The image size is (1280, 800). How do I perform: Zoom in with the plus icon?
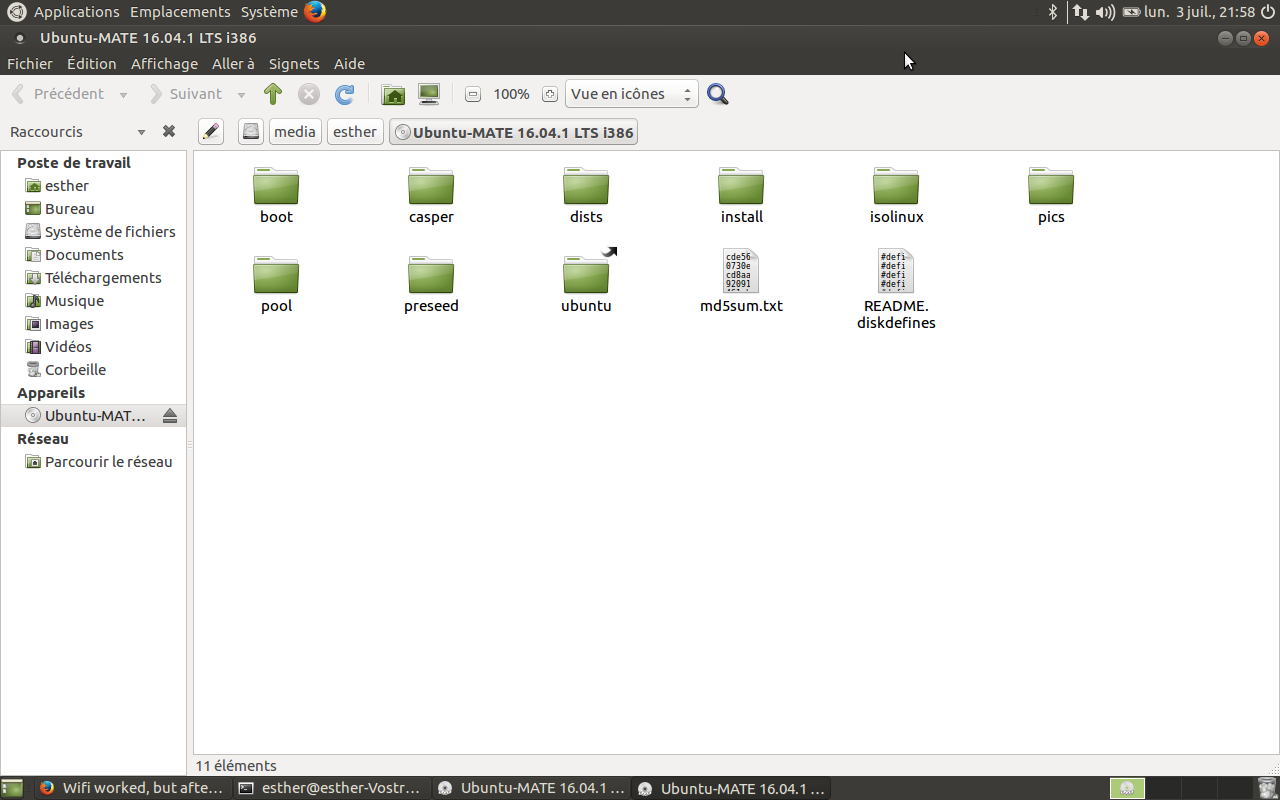550,94
